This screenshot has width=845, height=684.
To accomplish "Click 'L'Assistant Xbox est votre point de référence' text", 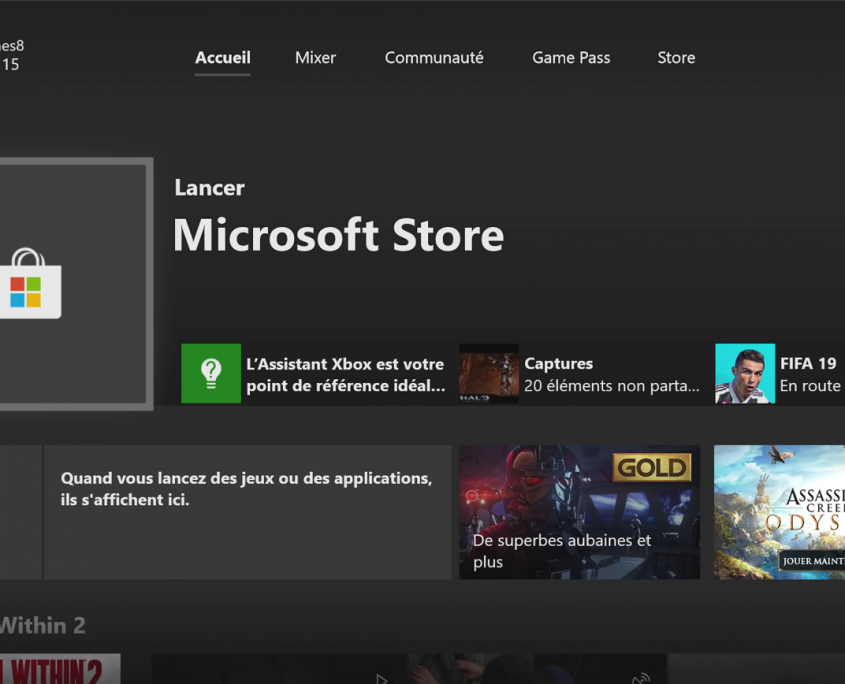I will pyautogui.click(x=345, y=375).
